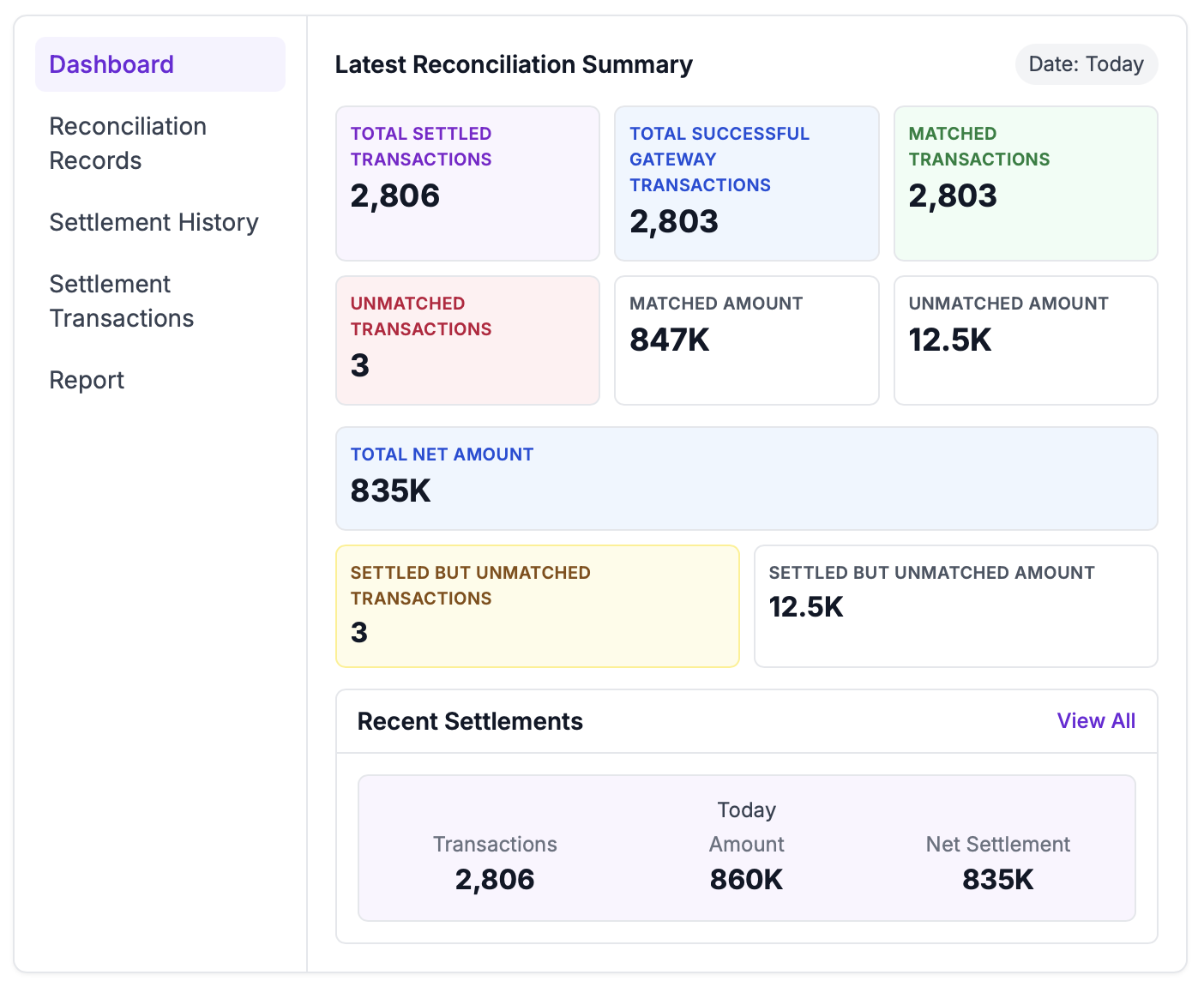Select Today's settlement entry in Recent Settlements

746,847
